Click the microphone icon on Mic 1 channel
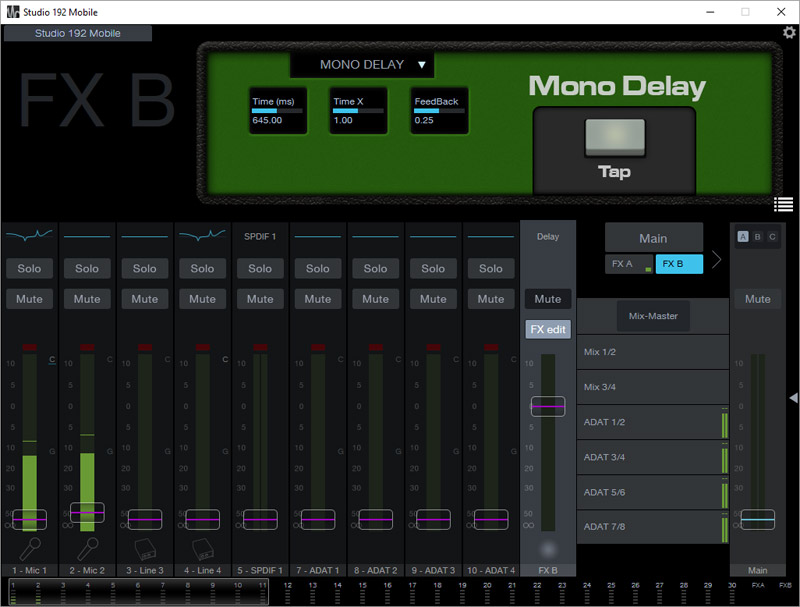Screen dimensions: 800x607 click(29, 549)
